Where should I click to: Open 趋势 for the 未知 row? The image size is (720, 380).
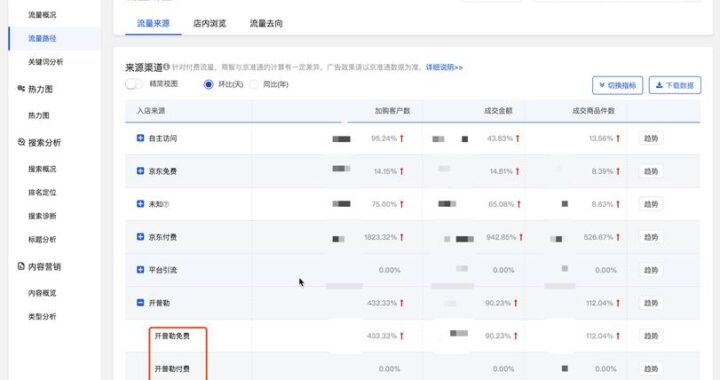tap(651, 204)
